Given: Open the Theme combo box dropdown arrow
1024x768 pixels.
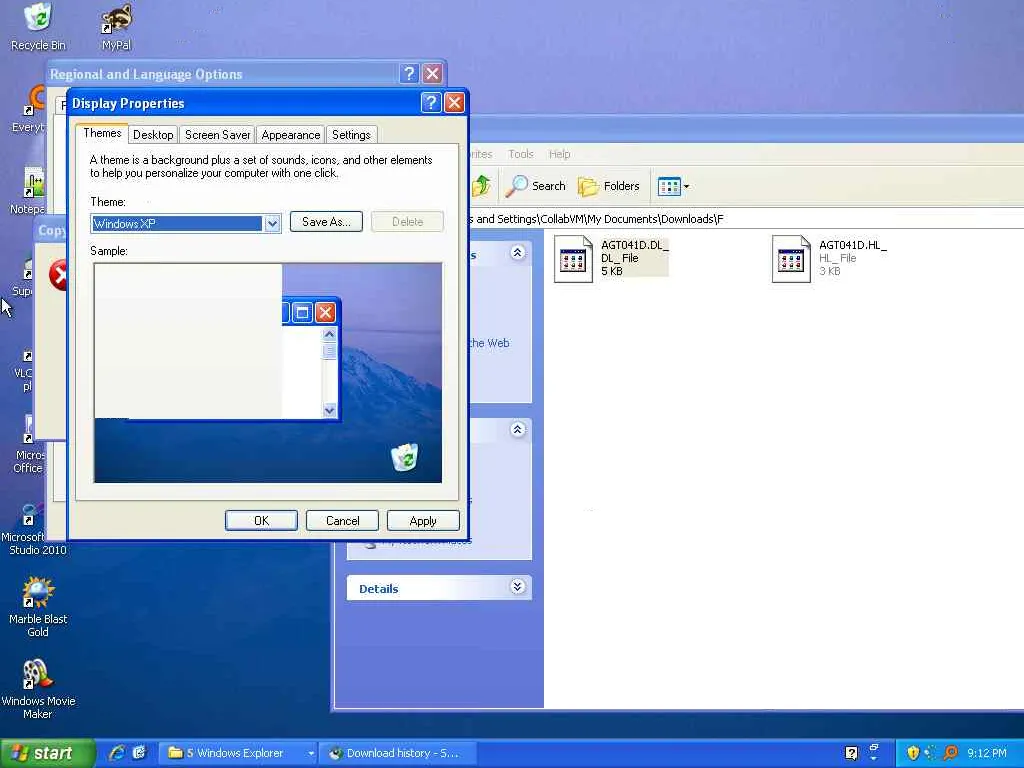Looking at the screenshot, I should pos(272,223).
